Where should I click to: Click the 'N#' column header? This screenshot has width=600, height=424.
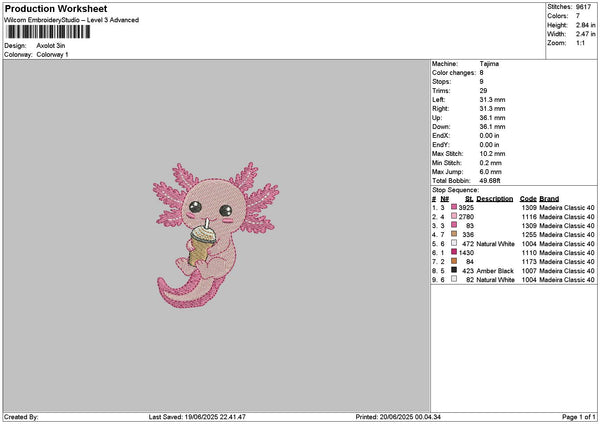(x=445, y=199)
